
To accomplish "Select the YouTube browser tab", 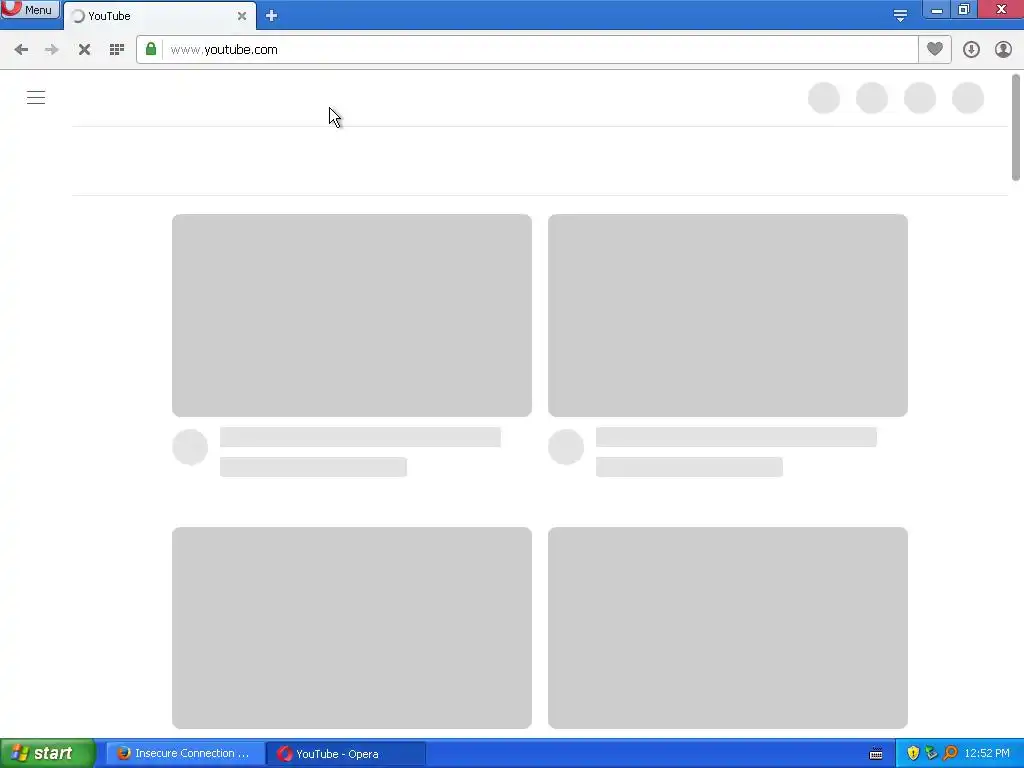I will [x=159, y=16].
